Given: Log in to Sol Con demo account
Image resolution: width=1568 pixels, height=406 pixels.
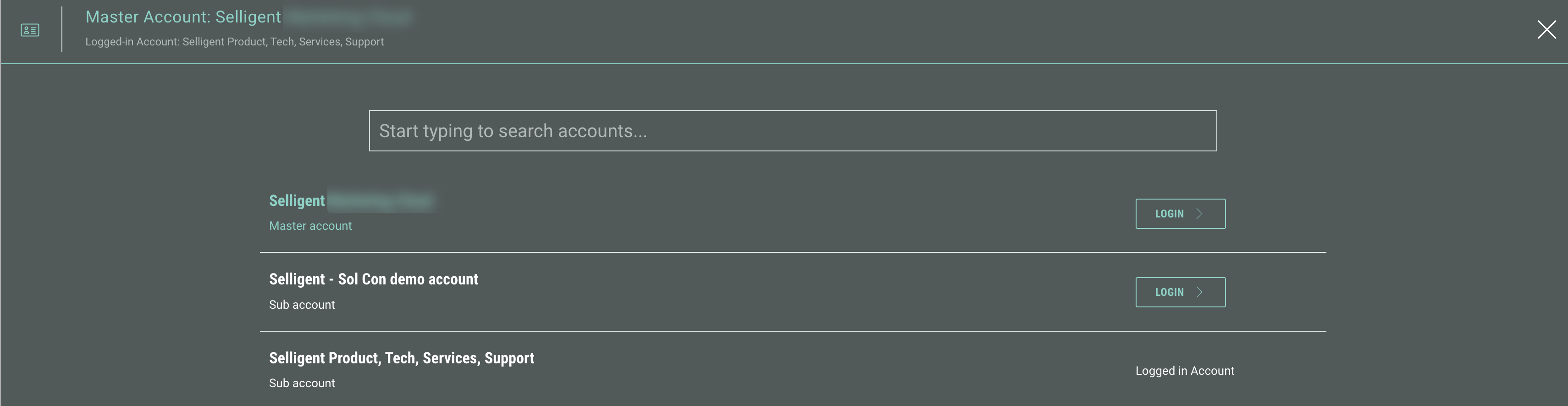Looking at the screenshot, I should coord(1179,292).
